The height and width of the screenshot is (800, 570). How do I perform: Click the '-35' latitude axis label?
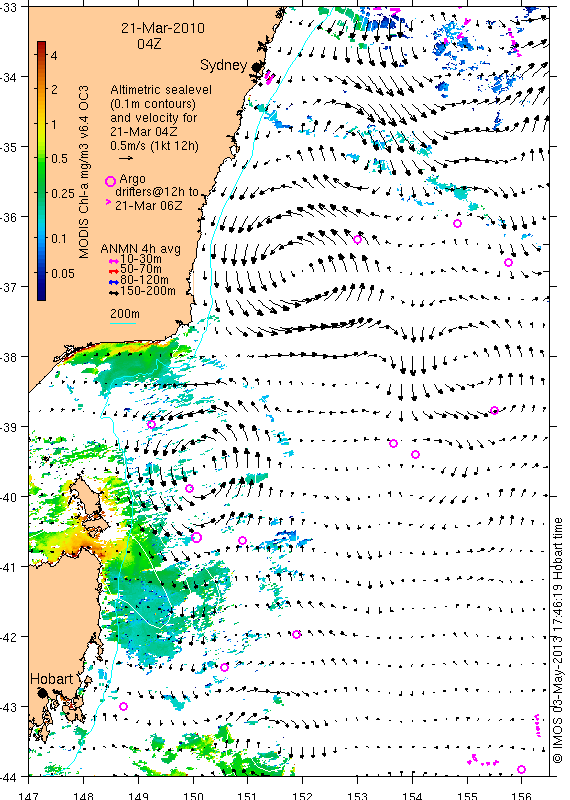[x=9, y=147]
